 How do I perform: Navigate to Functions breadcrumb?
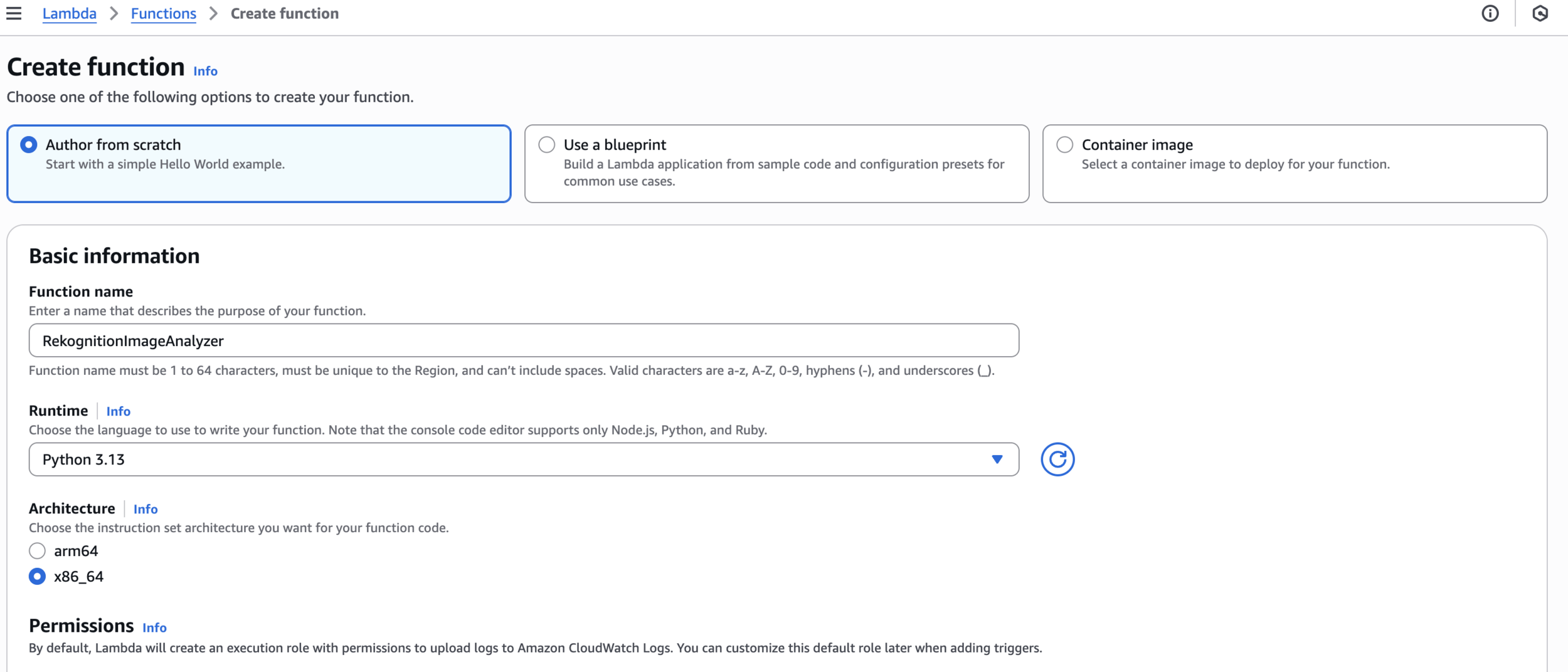(163, 14)
